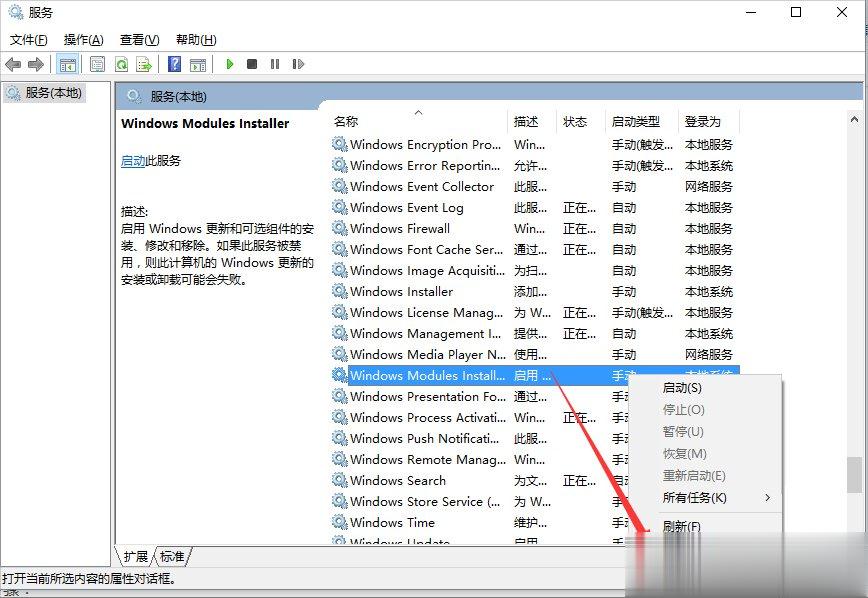The width and height of the screenshot is (868, 598).
Task: Click the gear icon of Windows Installer
Action: (339, 291)
